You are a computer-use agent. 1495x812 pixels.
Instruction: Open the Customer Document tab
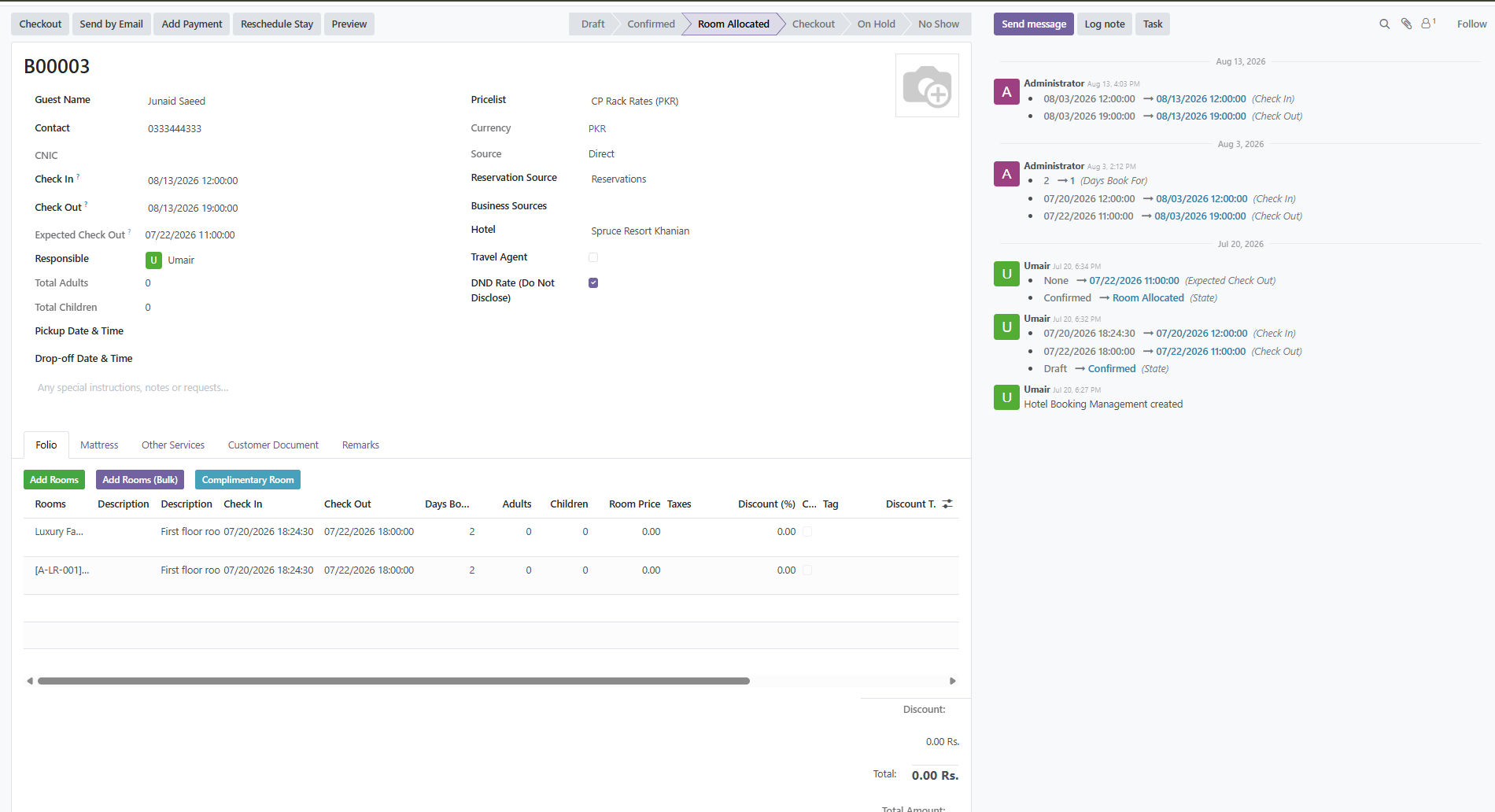tap(273, 445)
